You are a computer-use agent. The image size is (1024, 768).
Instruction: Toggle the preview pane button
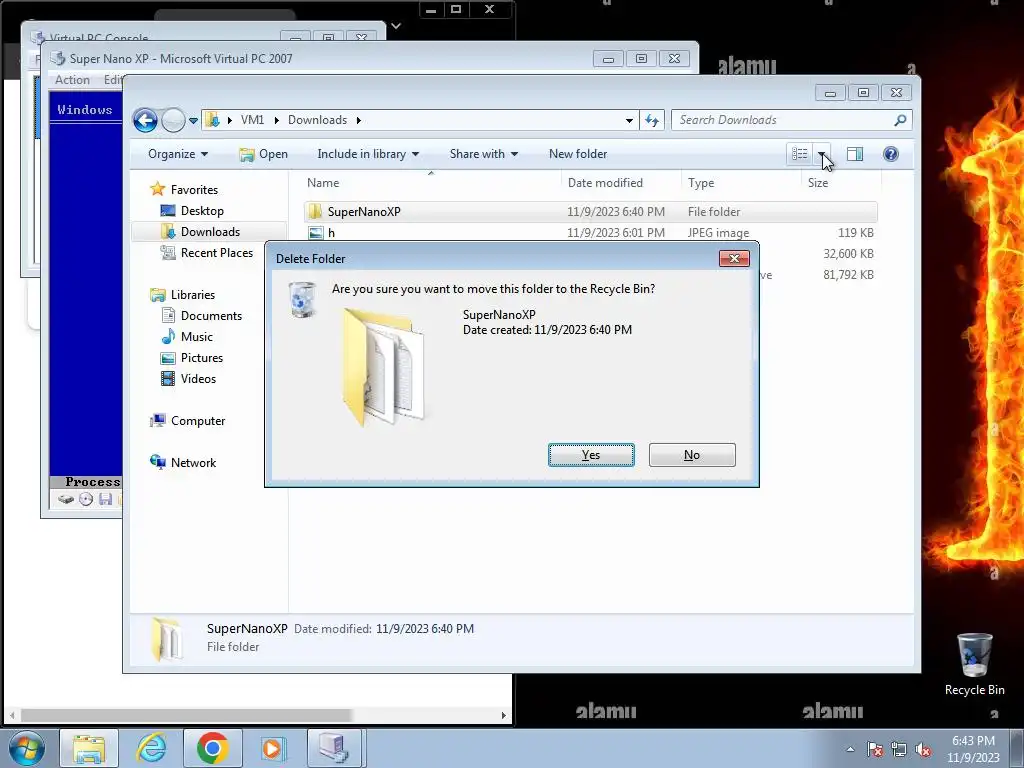point(855,154)
